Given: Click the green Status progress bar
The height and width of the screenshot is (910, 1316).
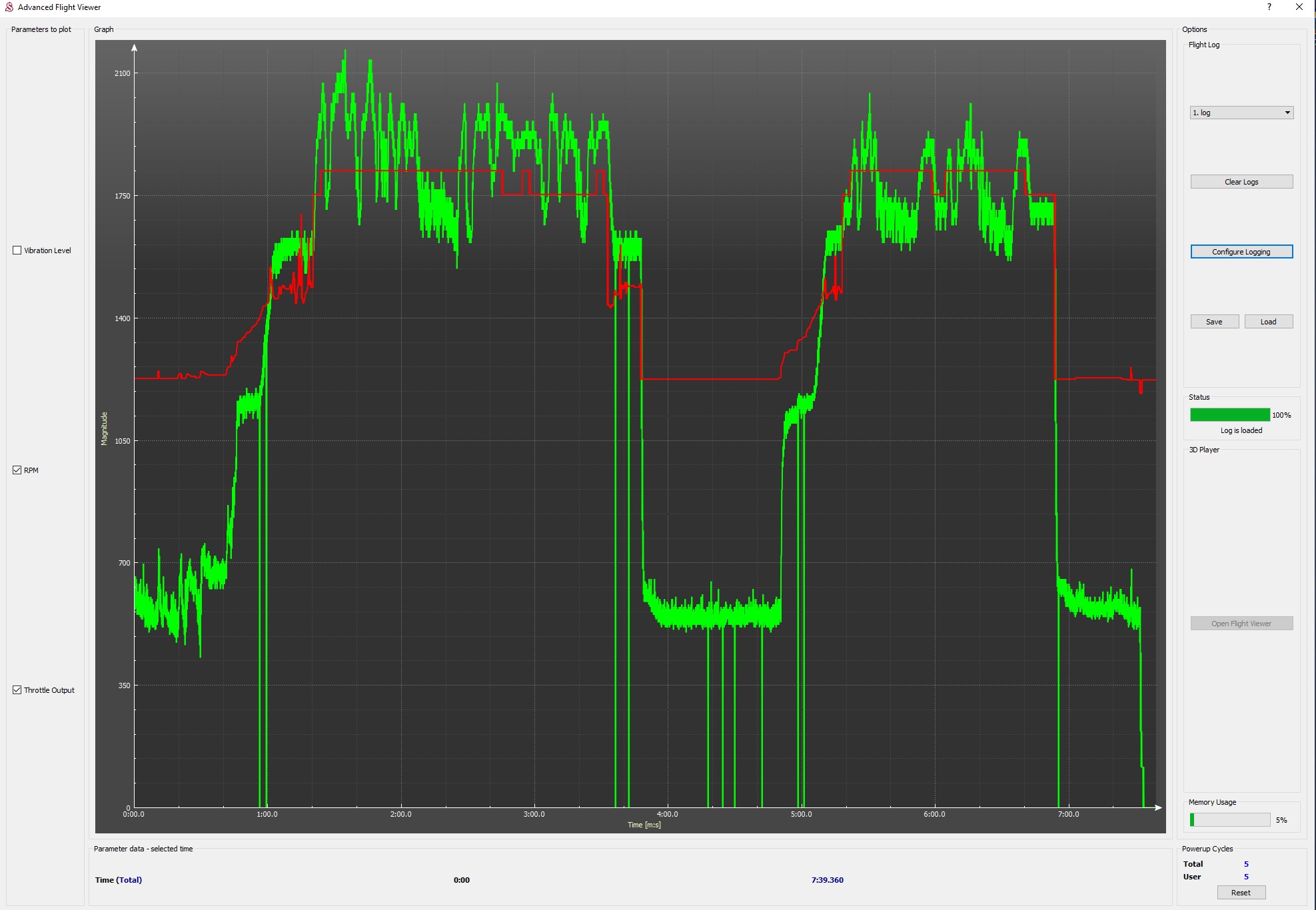Looking at the screenshot, I should [x=1229, y=415].
